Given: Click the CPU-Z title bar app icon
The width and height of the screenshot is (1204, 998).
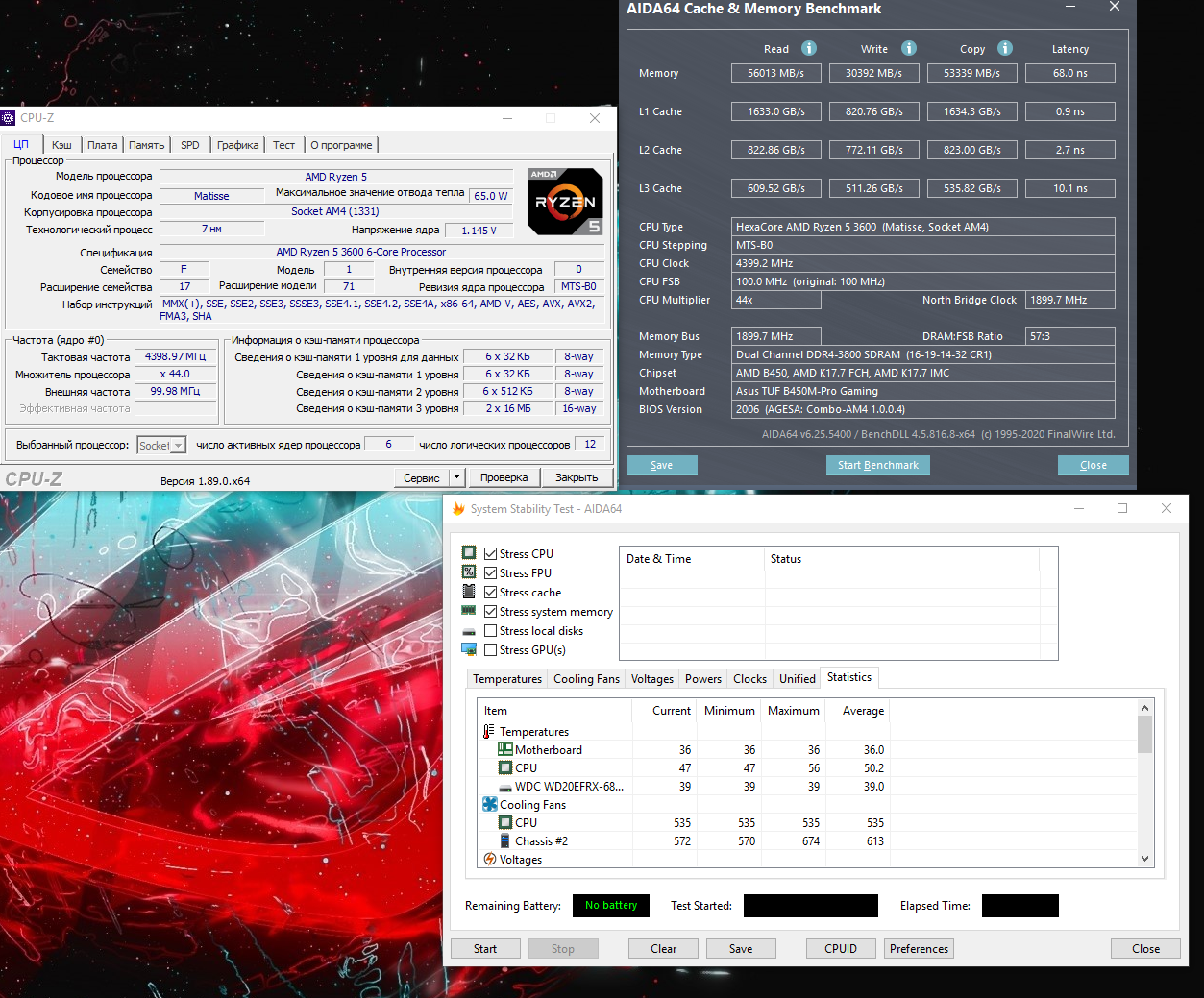Looking at the screenshot, I should coord(9,118).
